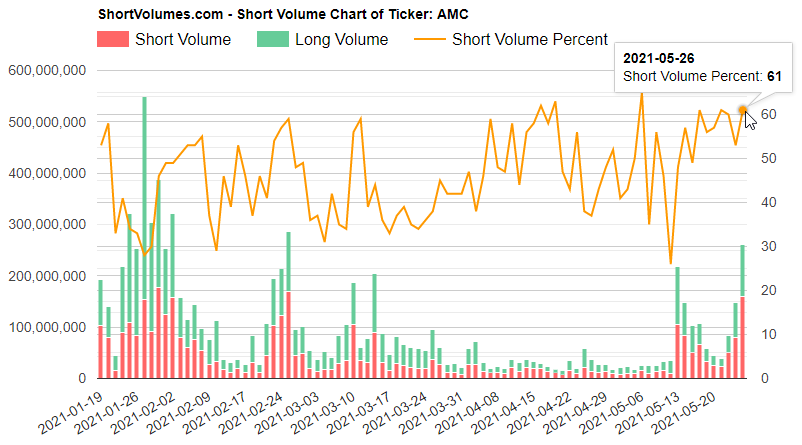This screenshot has height=445, width=802.
Task: Click the 600,000,000 left axis label
Action: click(x=45, y=71)
